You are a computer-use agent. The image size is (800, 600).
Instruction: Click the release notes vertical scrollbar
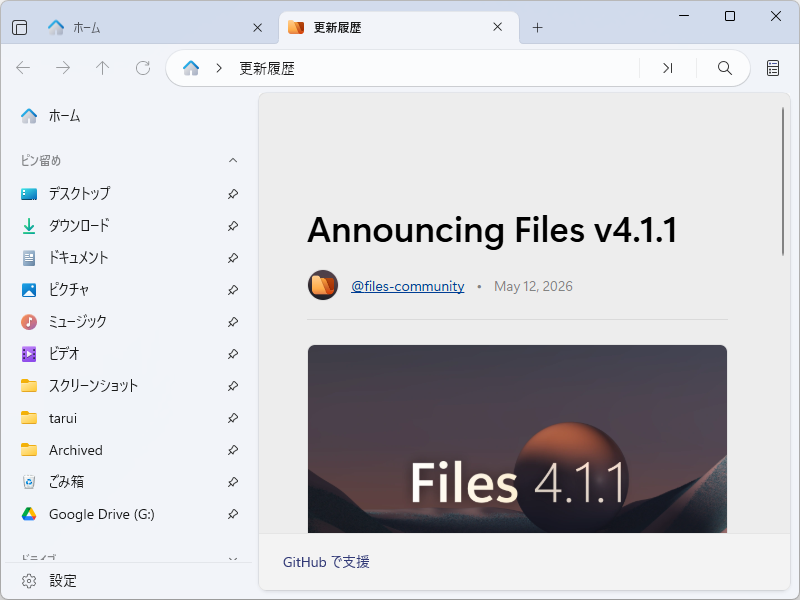point(783,182)
